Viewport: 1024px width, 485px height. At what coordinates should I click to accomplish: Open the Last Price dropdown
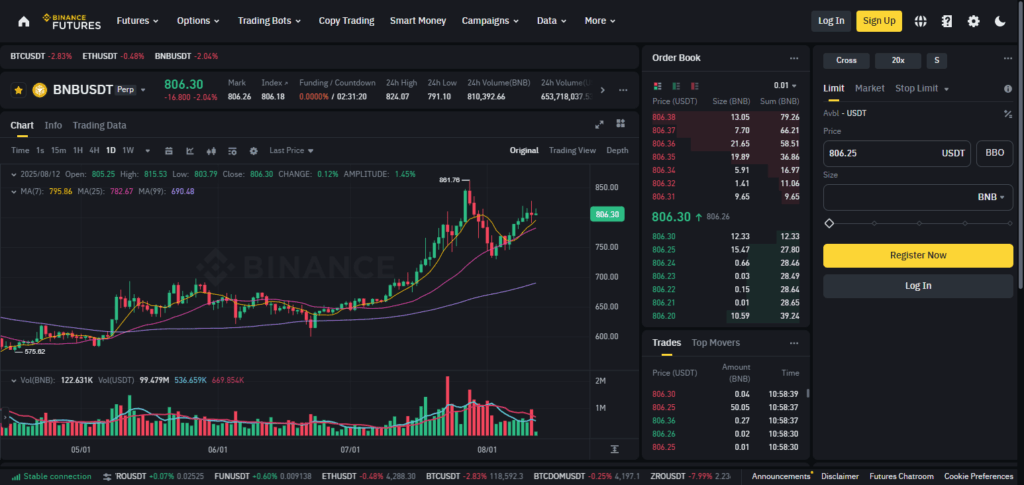(291, 151)
